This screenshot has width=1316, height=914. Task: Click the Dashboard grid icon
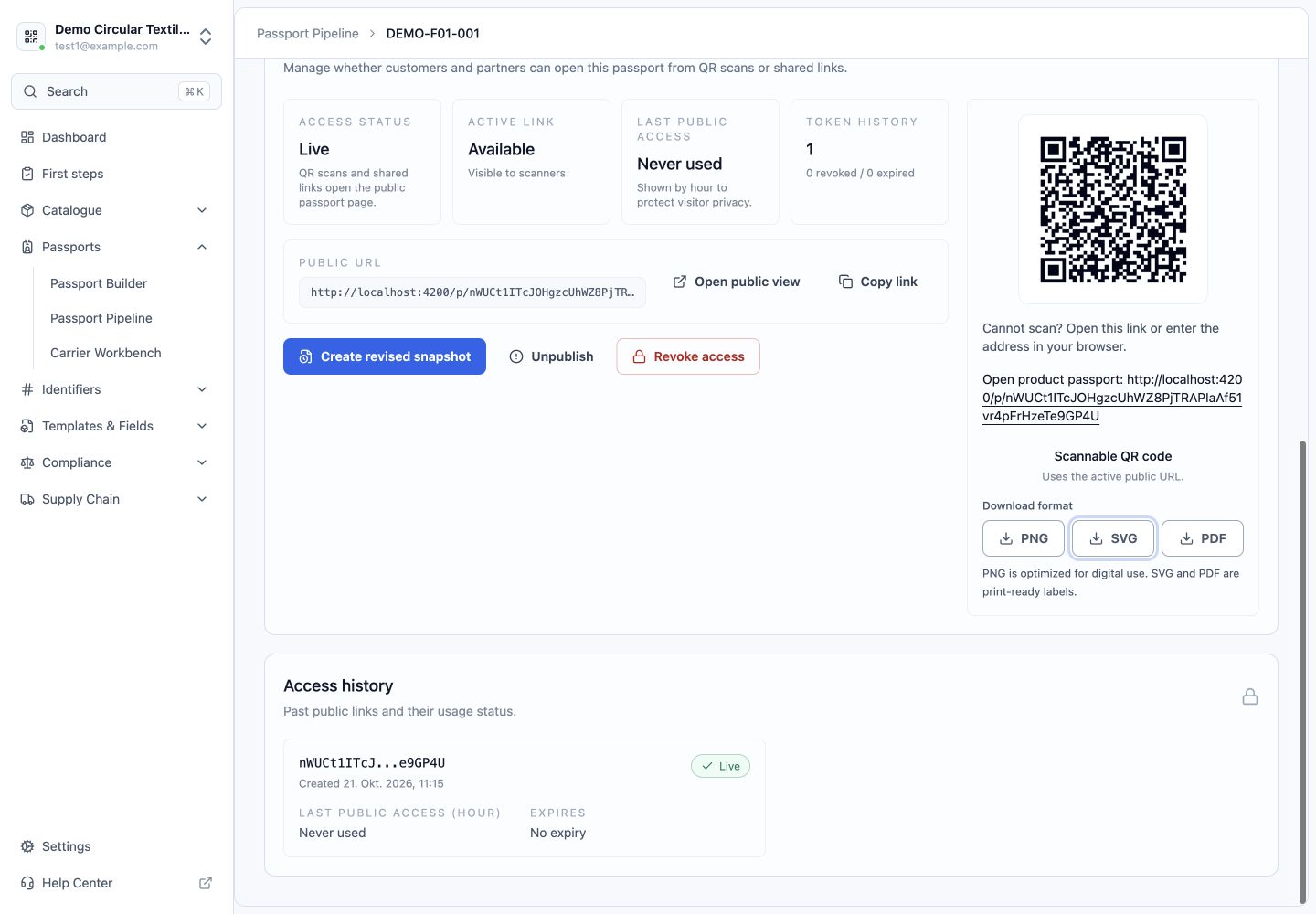click(27, 137)
